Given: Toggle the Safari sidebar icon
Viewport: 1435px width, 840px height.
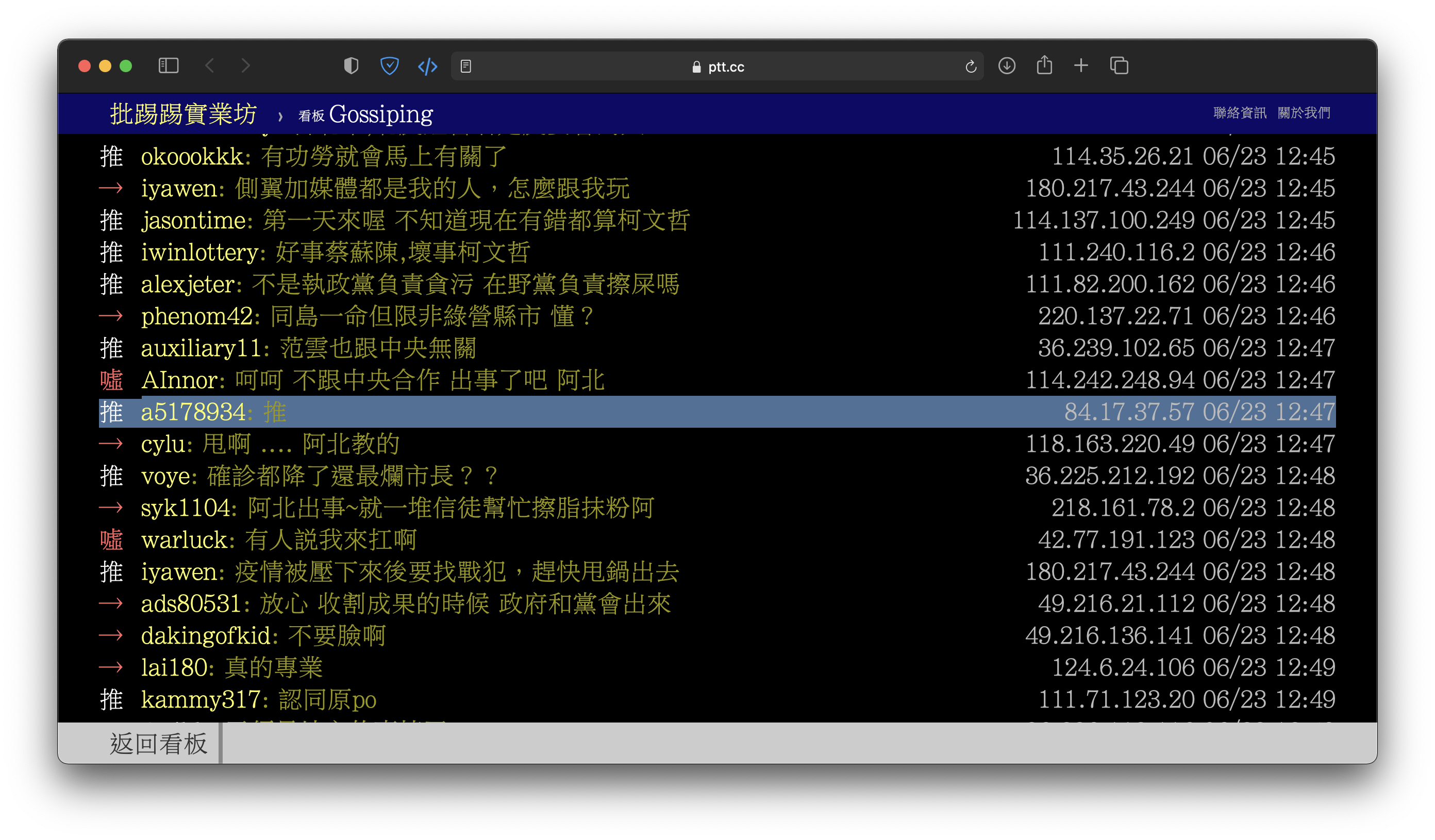Looking at the screenshot, I should [168, 66].
